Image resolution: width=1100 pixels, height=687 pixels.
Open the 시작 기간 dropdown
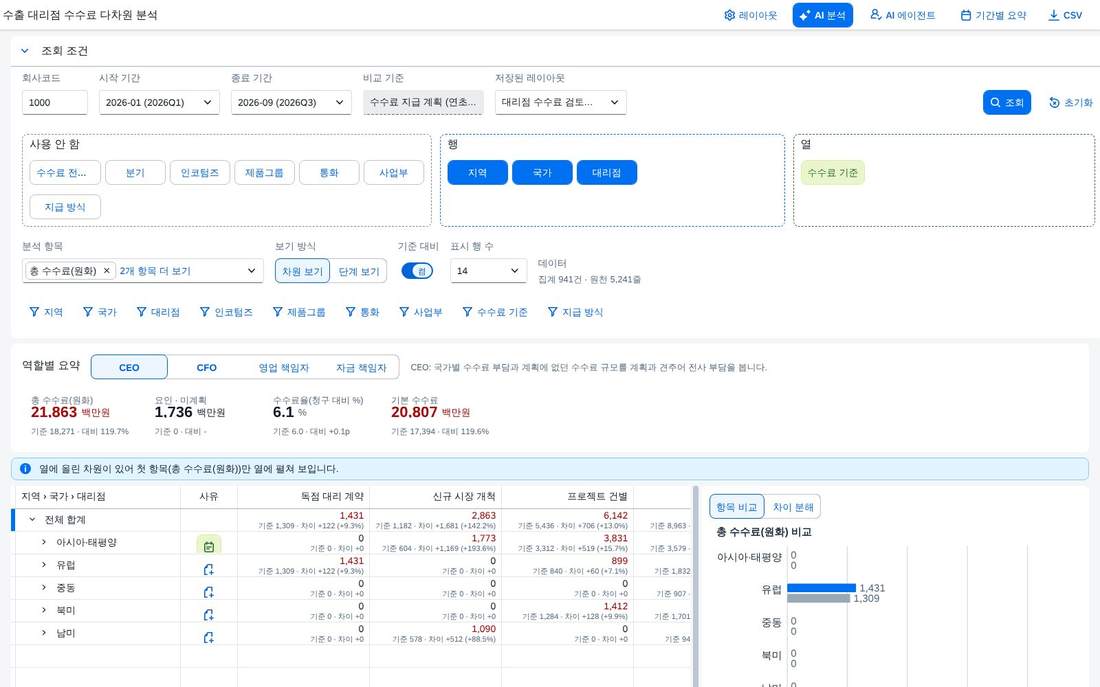tap(159, 102)
